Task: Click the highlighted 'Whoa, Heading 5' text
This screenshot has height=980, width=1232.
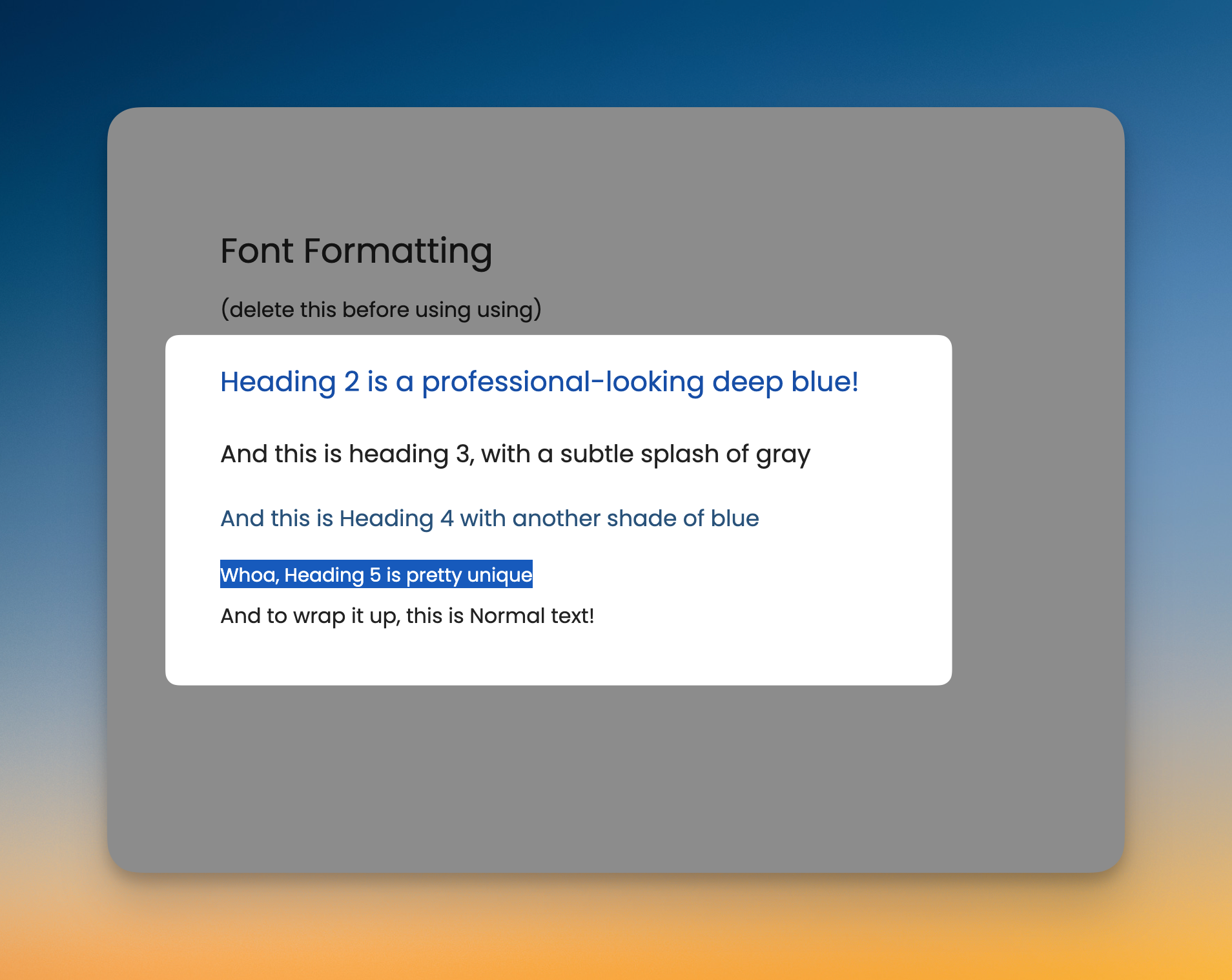Action: 376,574
